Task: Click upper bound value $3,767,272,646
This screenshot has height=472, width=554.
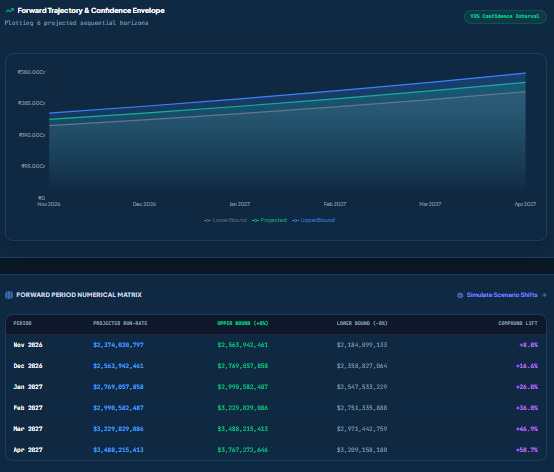Action: 243,450
